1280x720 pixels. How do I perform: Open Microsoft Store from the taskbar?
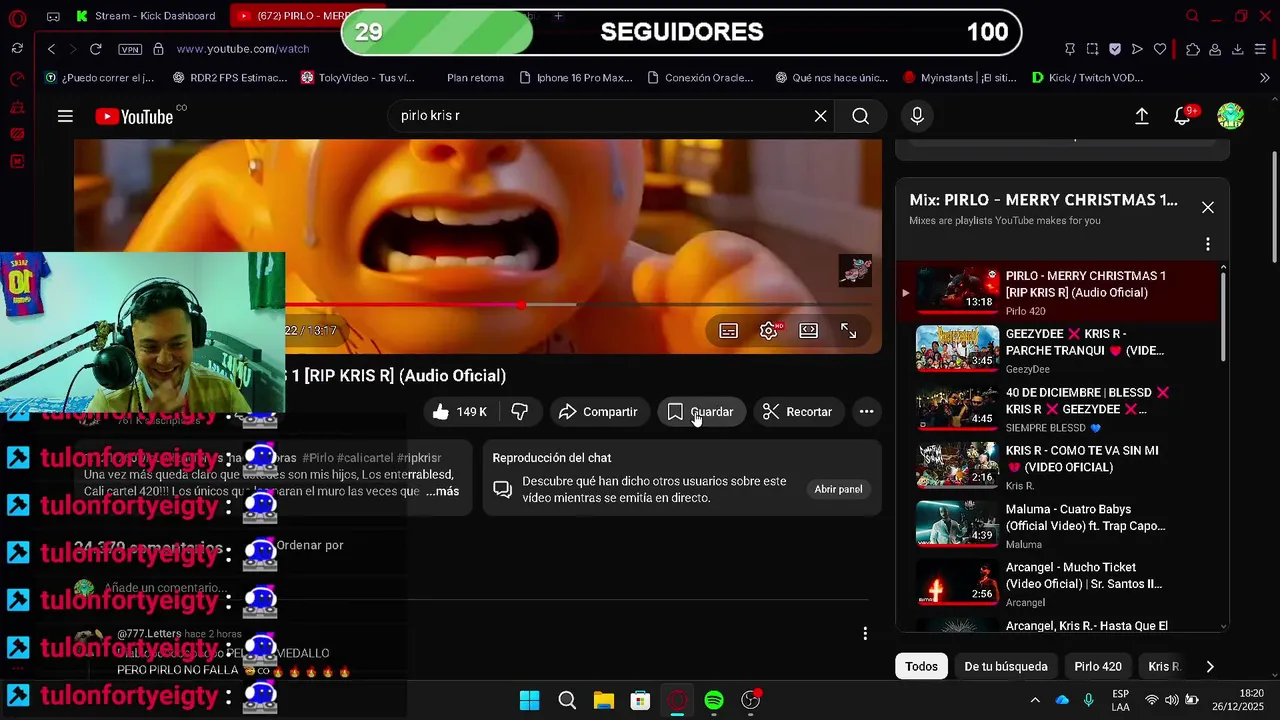coord(640,700)
